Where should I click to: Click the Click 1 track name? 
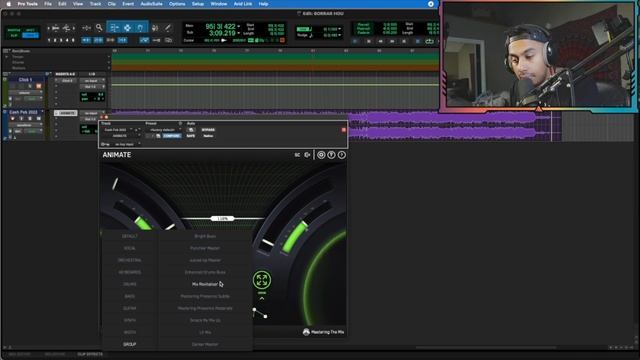click(25, 80)
